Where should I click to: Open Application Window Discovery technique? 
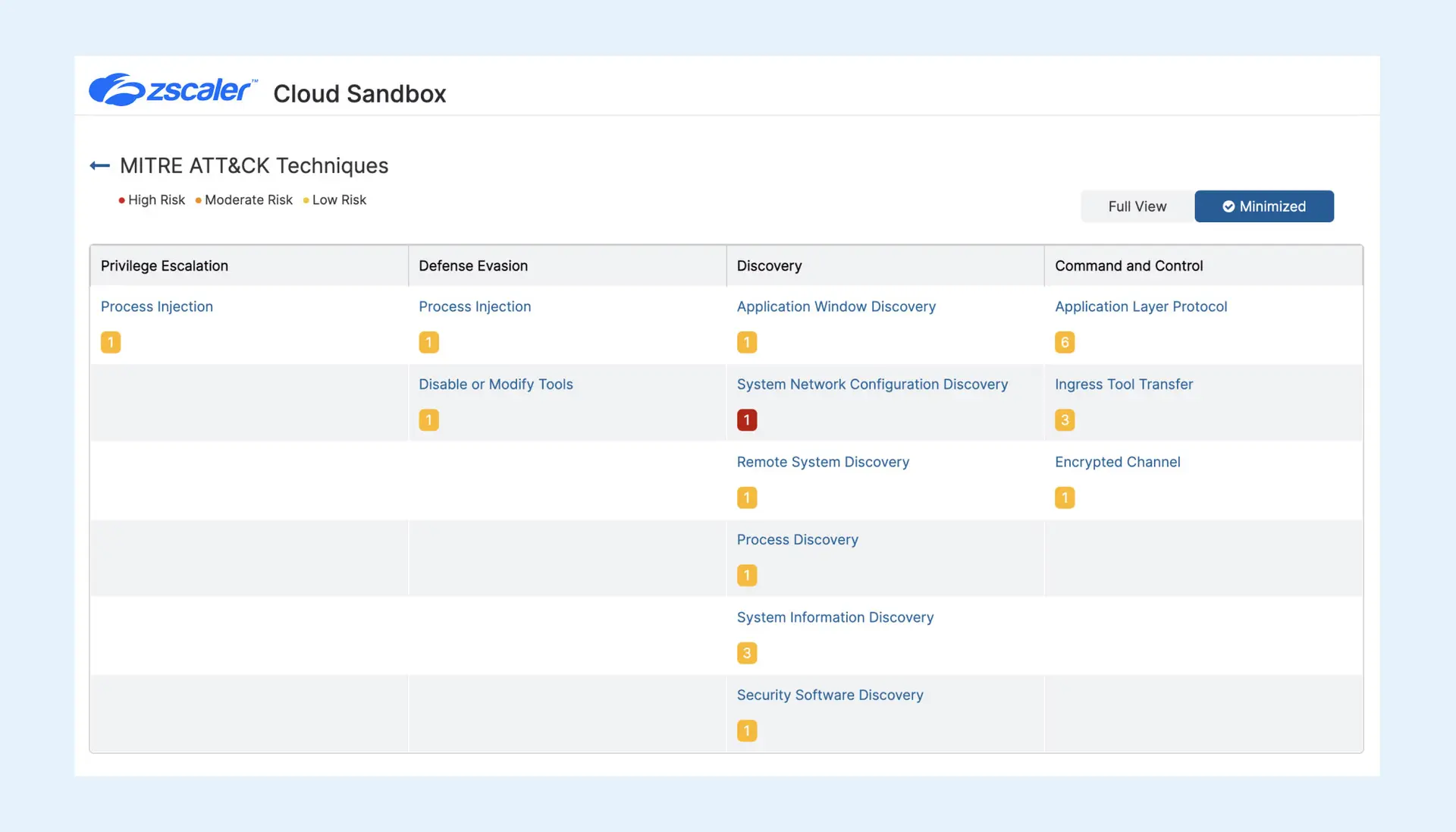836,306
